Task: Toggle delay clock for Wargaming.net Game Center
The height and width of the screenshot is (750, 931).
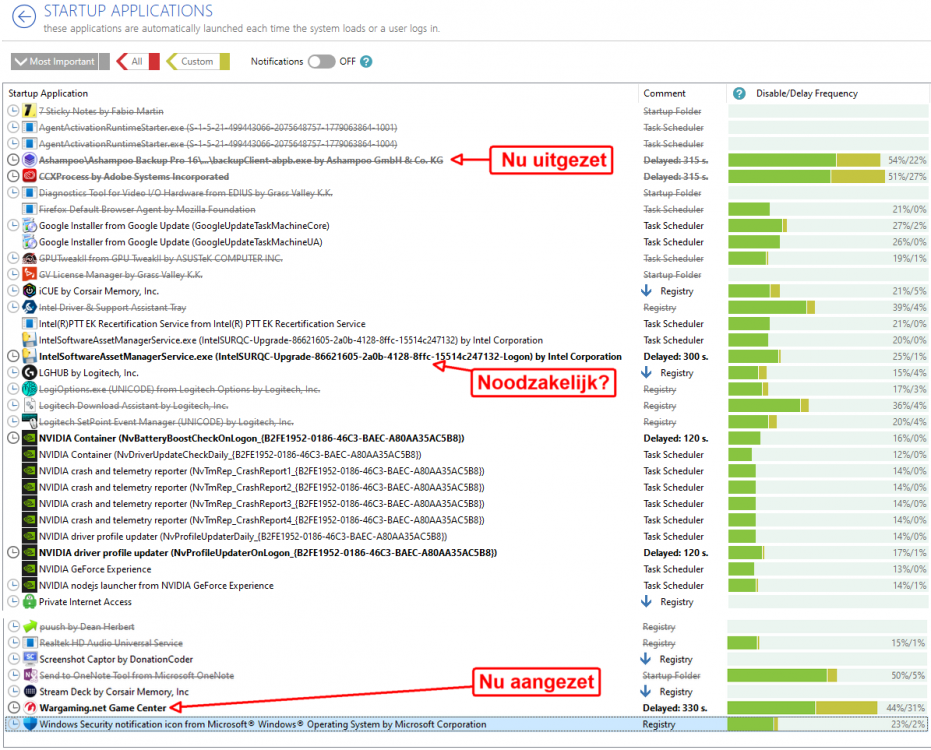Action: click(14, 707)
